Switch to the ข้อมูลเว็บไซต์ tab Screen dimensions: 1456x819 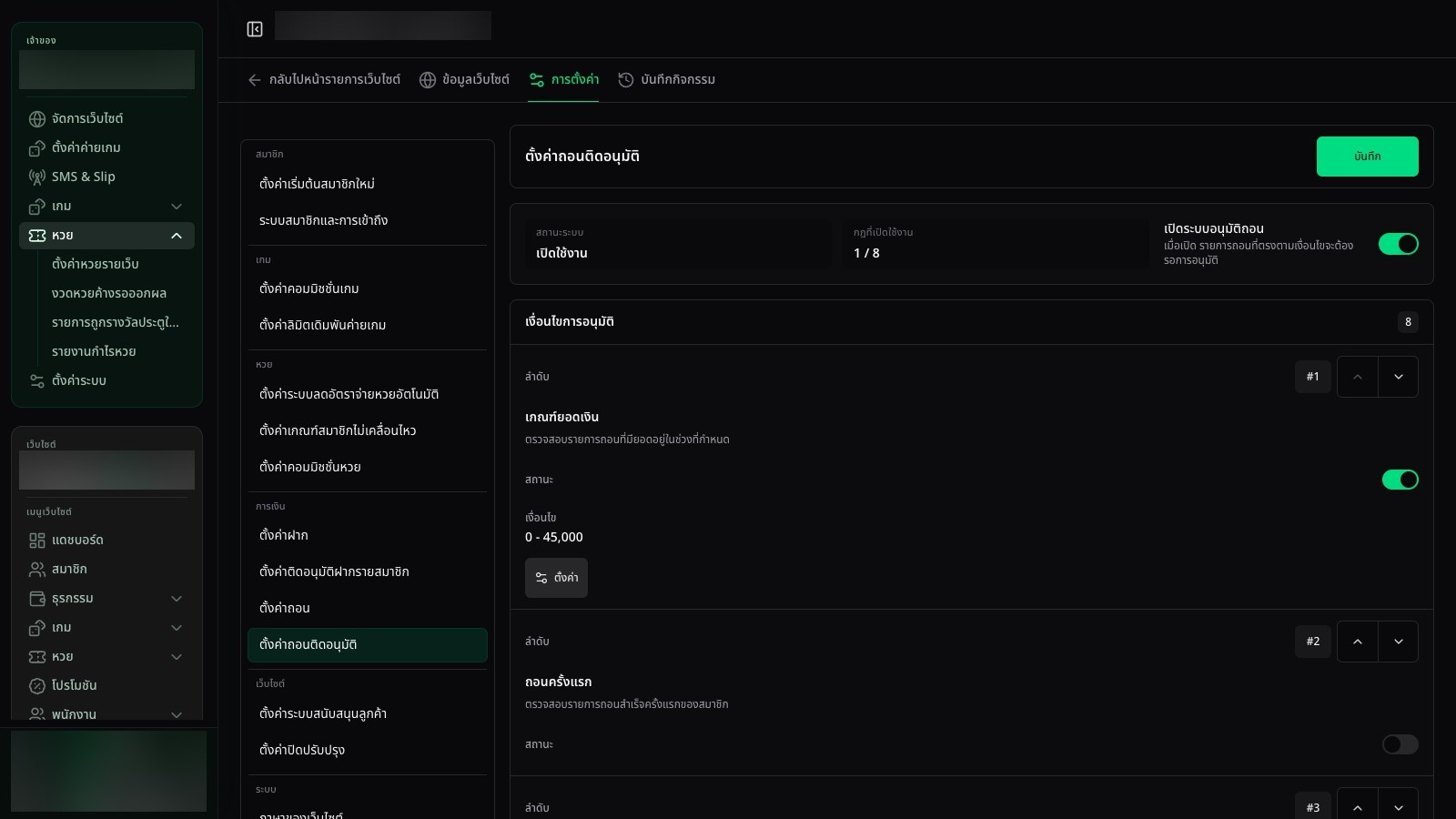pyautogui.click(x=464, y=80)
